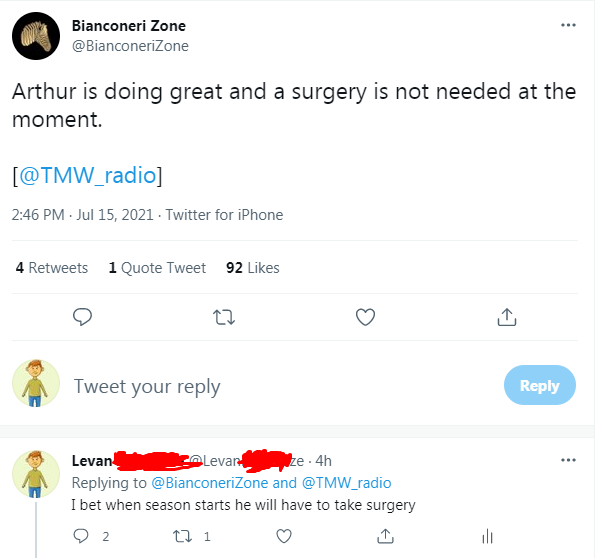This screenshot has width=606, height=558.
Task: Like Levan's reply with the heart icon
Action: 284,537
